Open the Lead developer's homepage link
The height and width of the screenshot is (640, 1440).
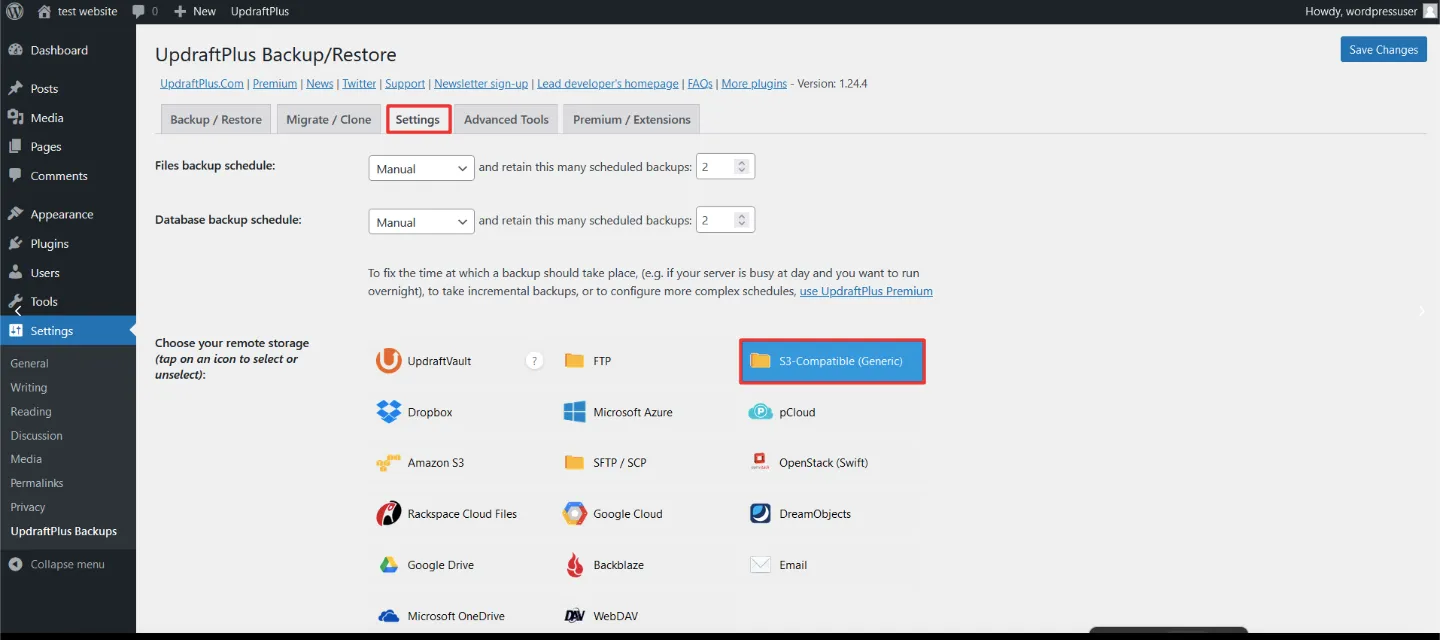pyautogui.click(x=608, y=84)
